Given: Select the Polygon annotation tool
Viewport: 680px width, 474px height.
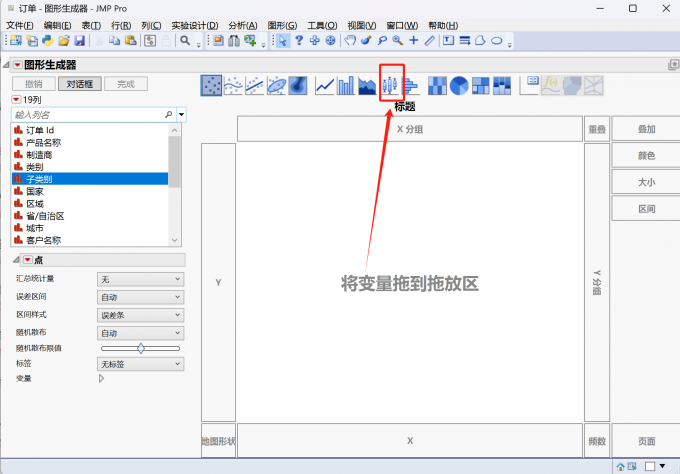Looking at the screenshot, I should (x=481, y=41).
